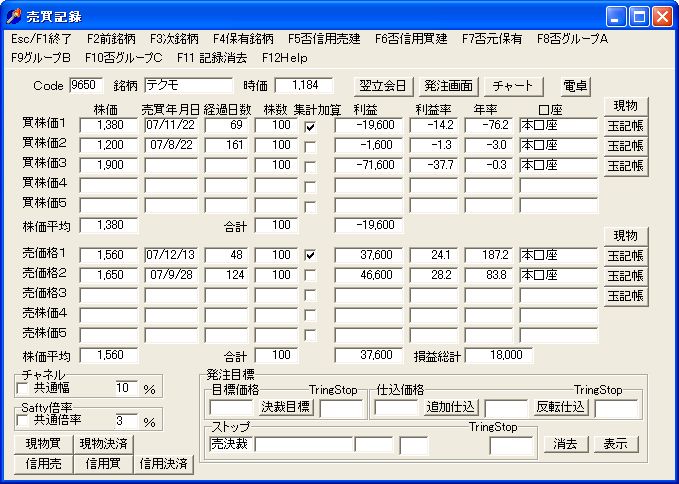Click the 決済目標 button

286,407
